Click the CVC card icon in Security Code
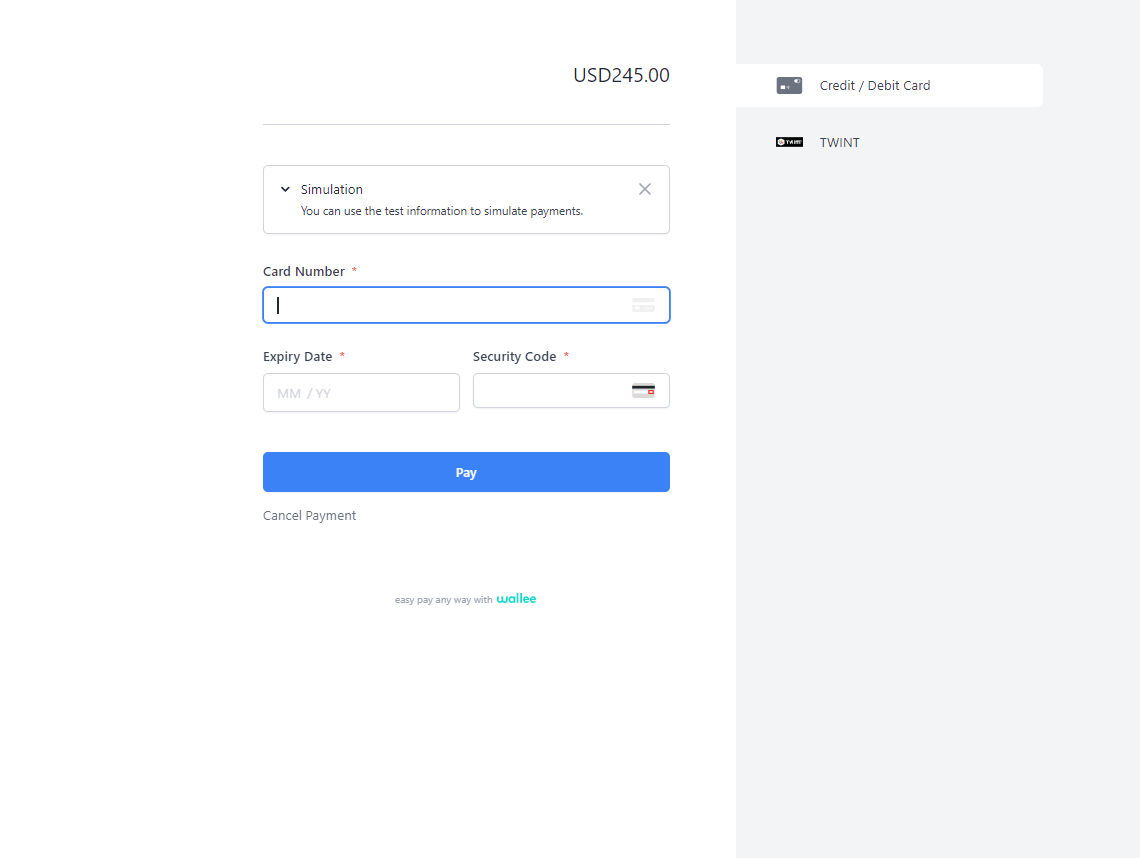This screenshot has width=1140, height=858. [643, 391]
